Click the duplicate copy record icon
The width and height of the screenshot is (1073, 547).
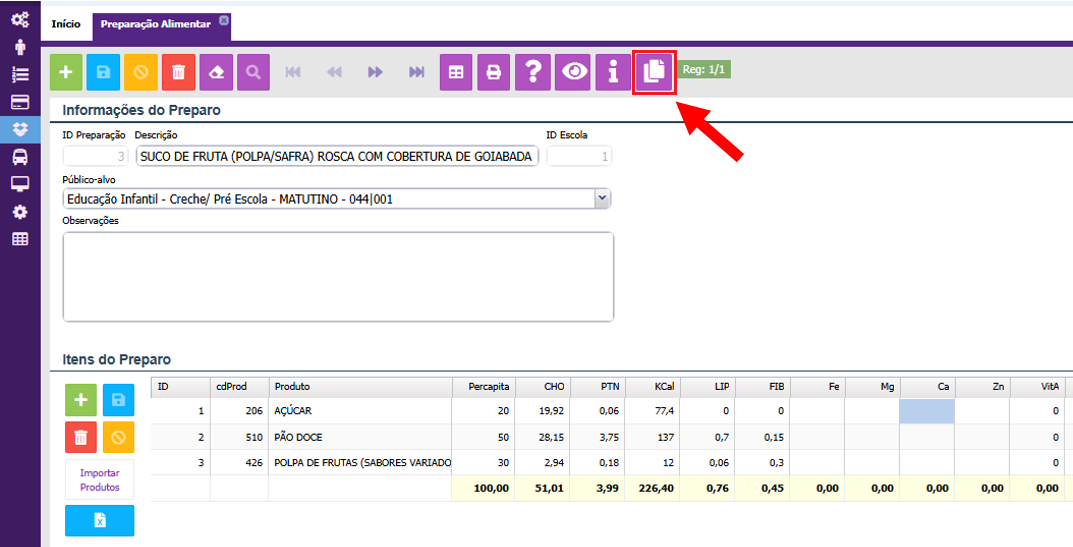pos(654,72)
